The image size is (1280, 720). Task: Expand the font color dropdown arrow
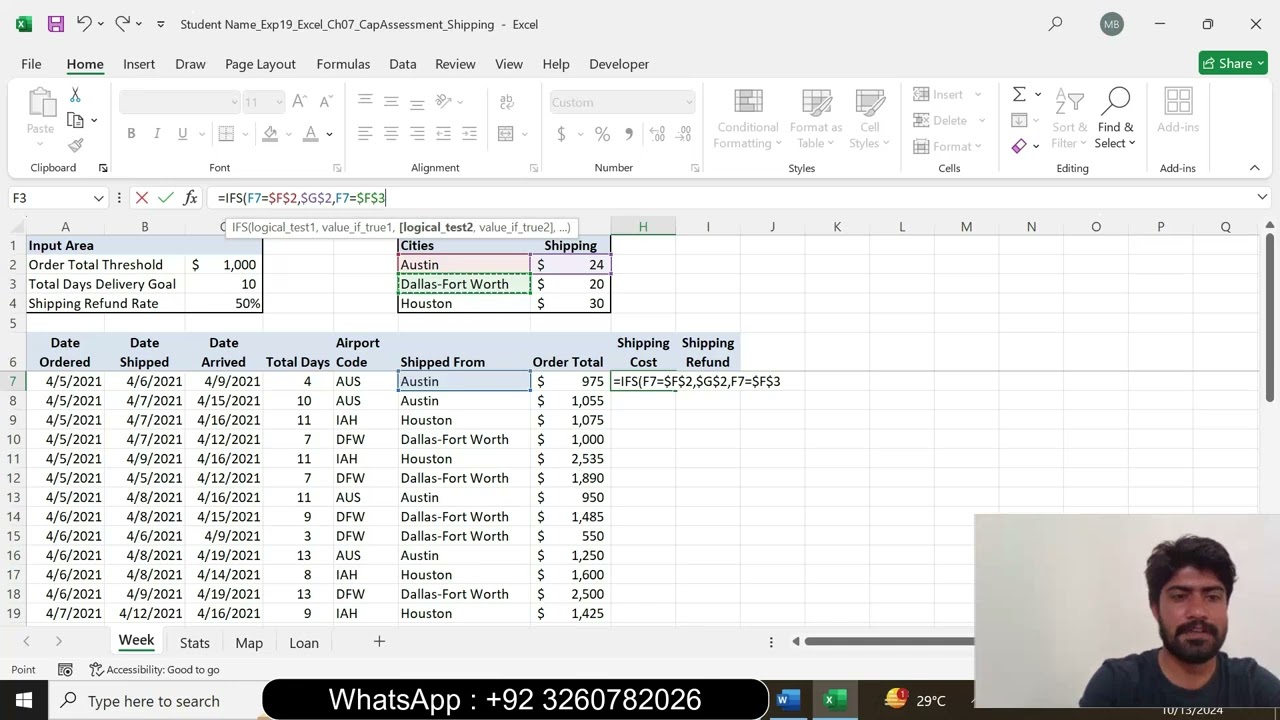329,134
